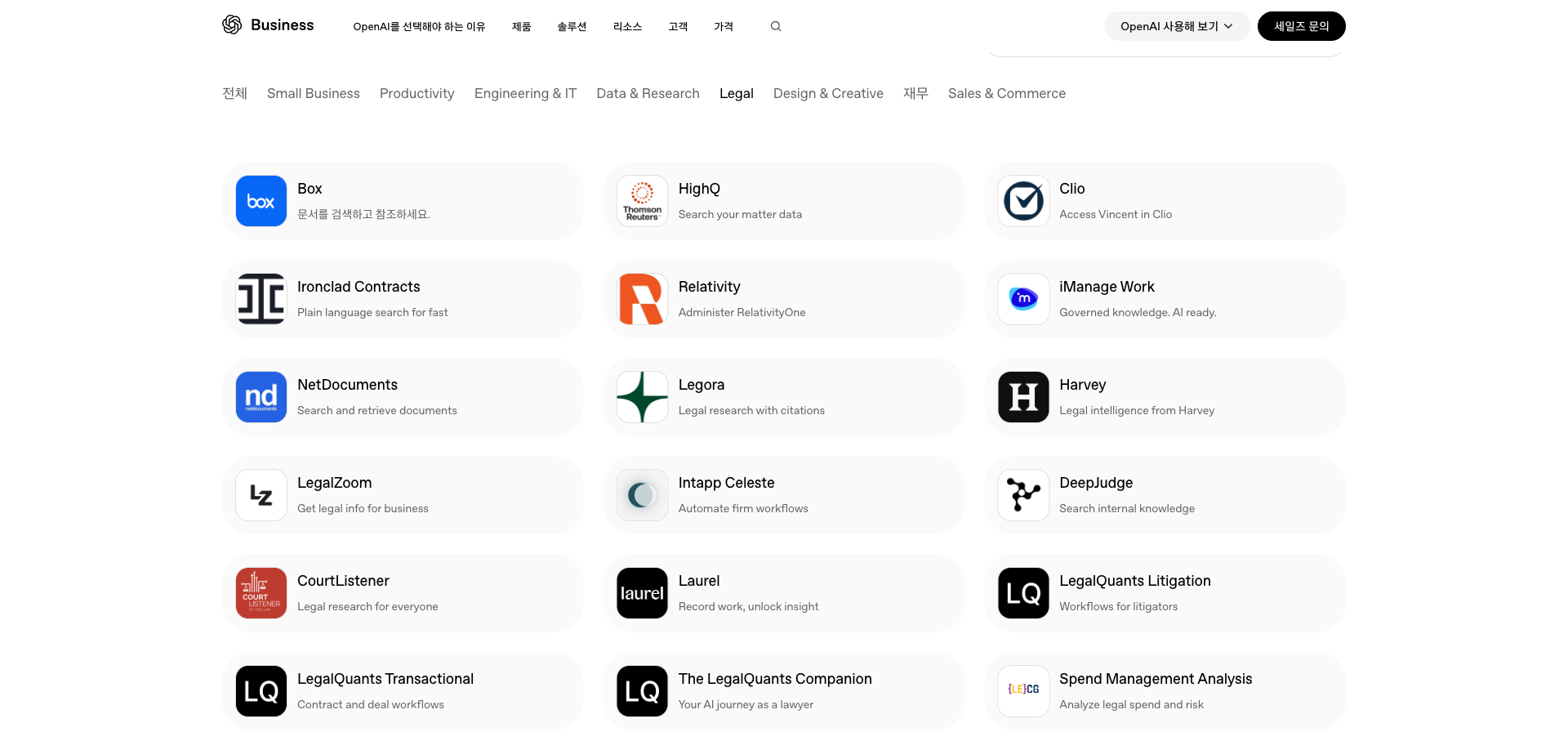Viewport: 1568px width, 741px height.
Task: Expand the OpenAI 사용해 보기 dropdown
Action: (1177, 26)
